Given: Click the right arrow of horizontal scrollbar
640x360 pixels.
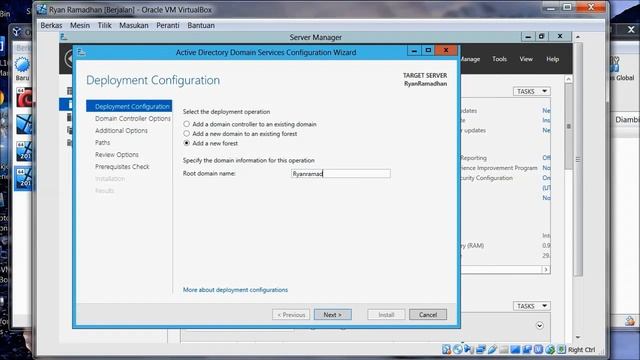Looking at the screenshot, I should tap(546, 269).
